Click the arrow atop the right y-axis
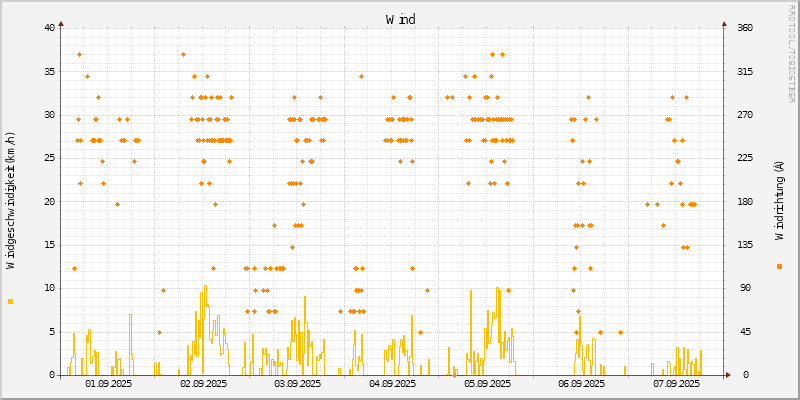The image size is (800, 400). click(x=724, y=22)
